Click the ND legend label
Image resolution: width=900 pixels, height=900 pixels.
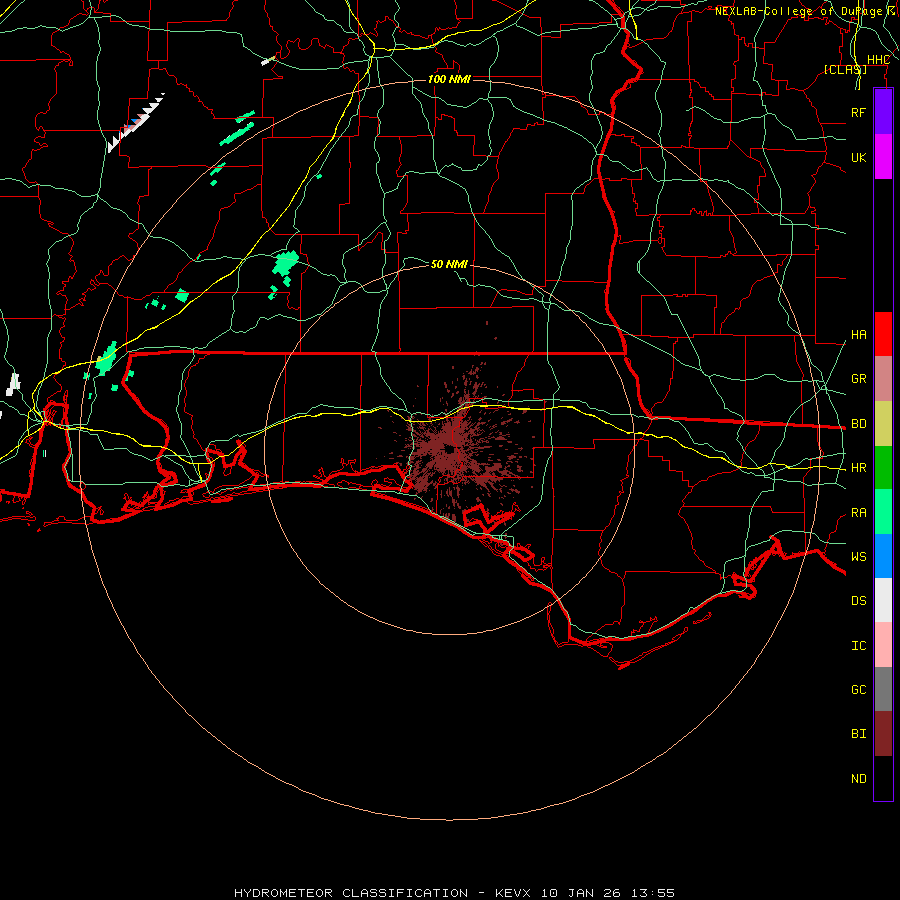pos(858,779)
